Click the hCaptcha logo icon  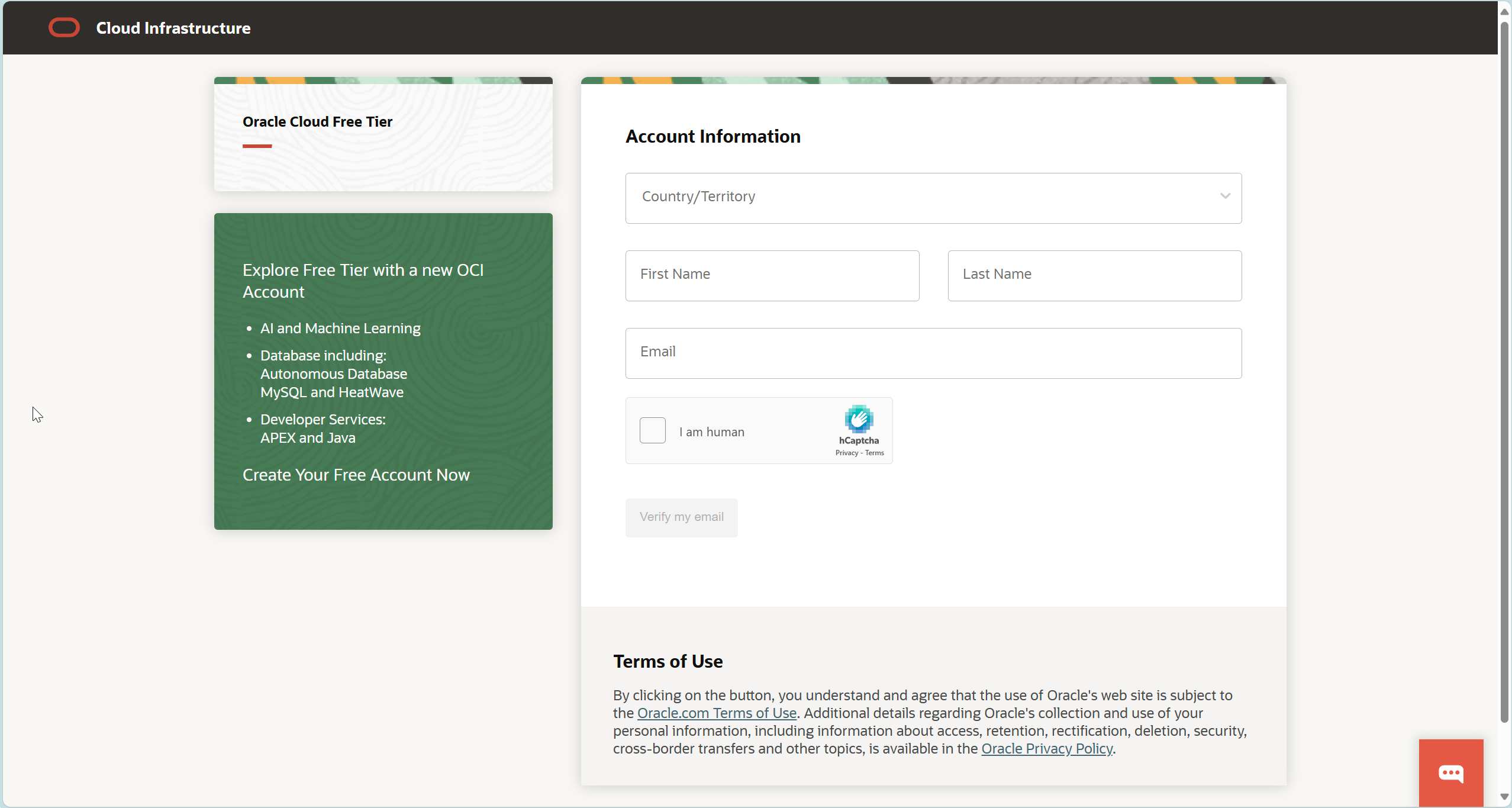coord(859,419)
